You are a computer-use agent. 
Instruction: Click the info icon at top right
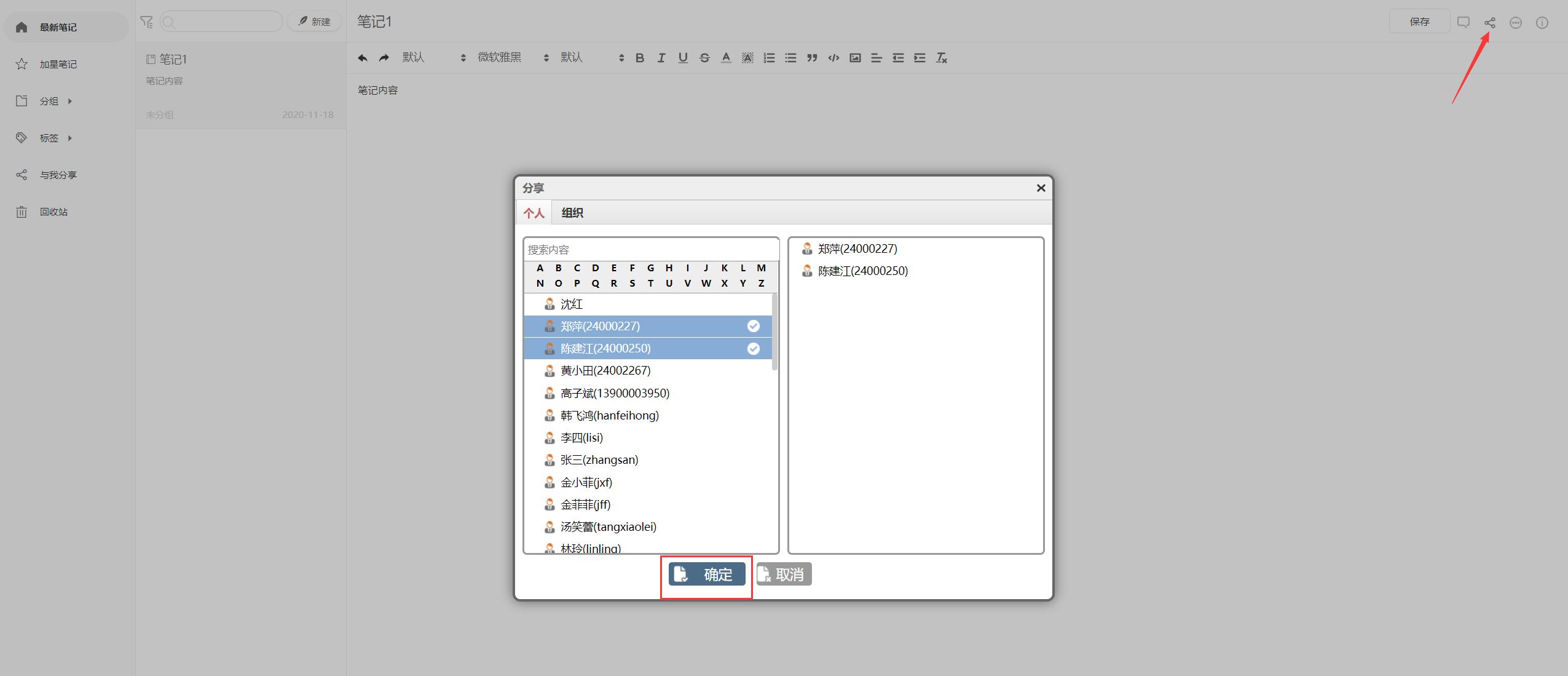click(x=1542, y=23)
